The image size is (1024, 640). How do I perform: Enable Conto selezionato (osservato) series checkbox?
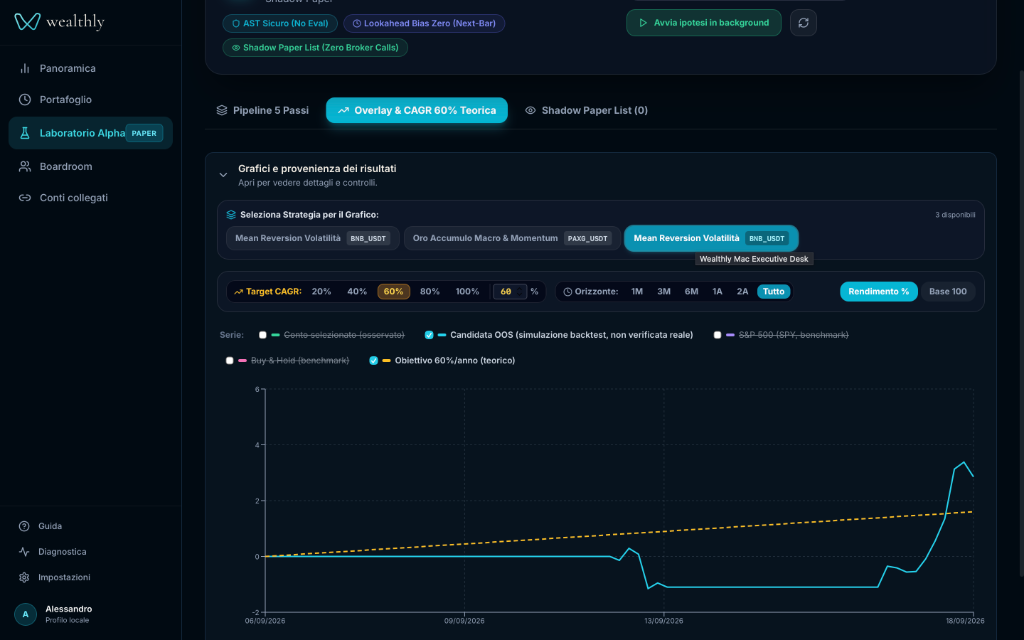tap(263, 335)
